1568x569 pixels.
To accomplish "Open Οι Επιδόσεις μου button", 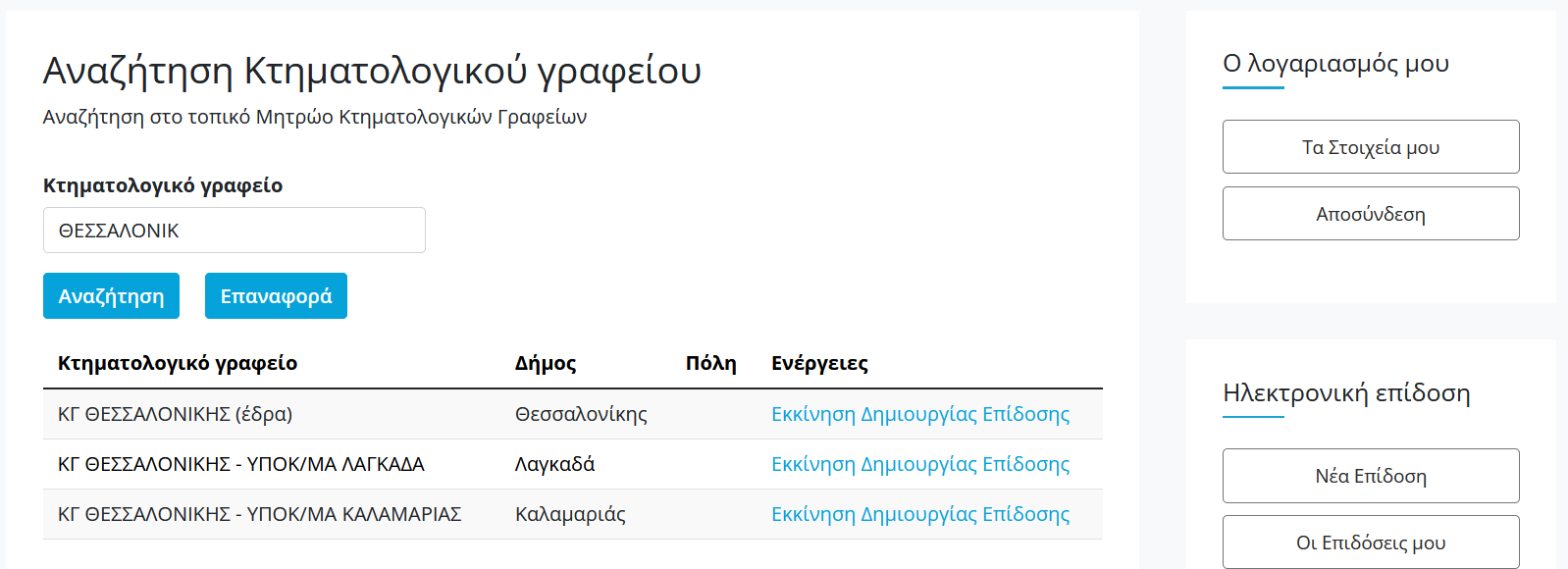I will (x=1370, y=542).
